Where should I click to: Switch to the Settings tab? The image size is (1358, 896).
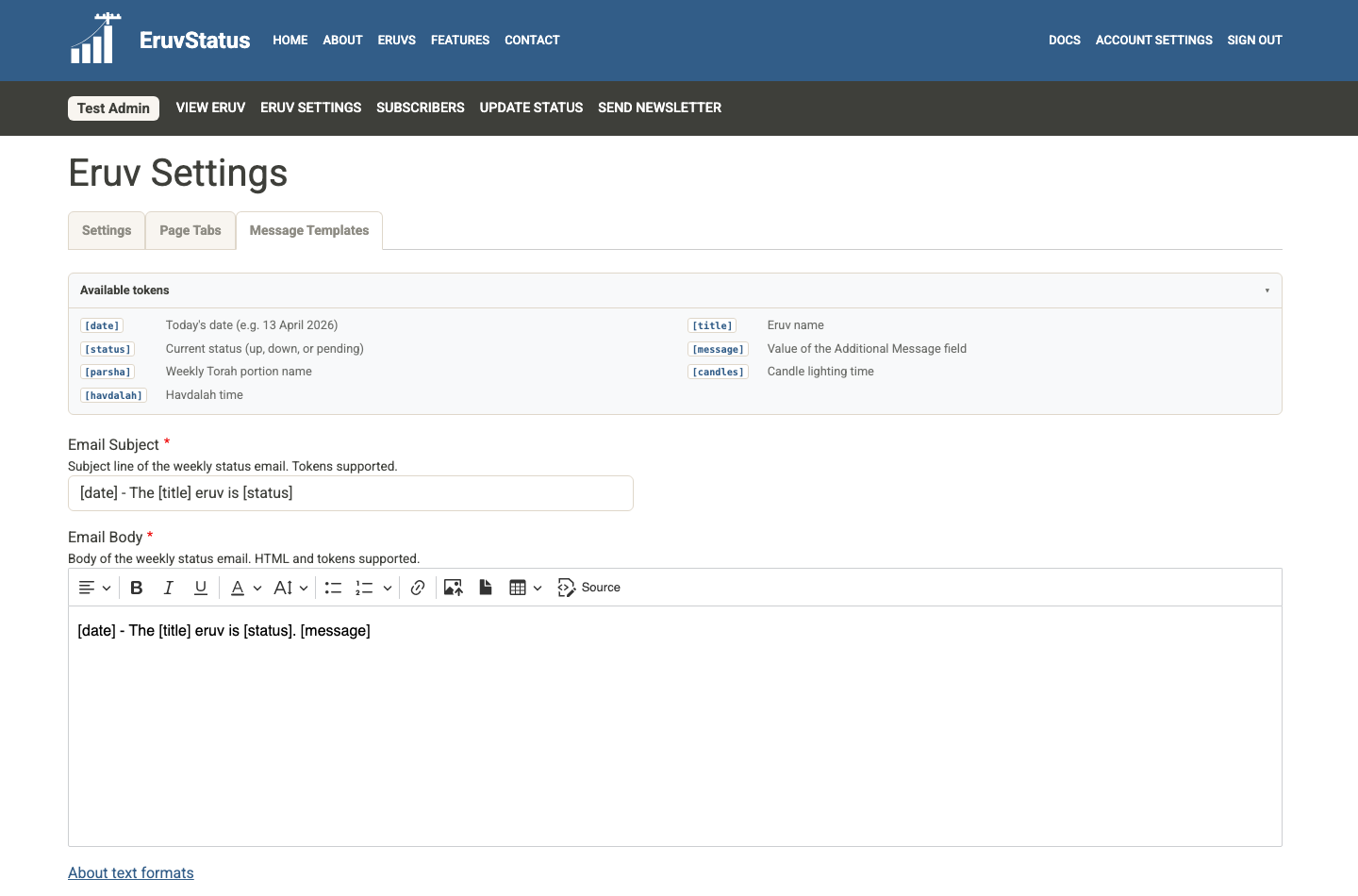click(106, 230)
